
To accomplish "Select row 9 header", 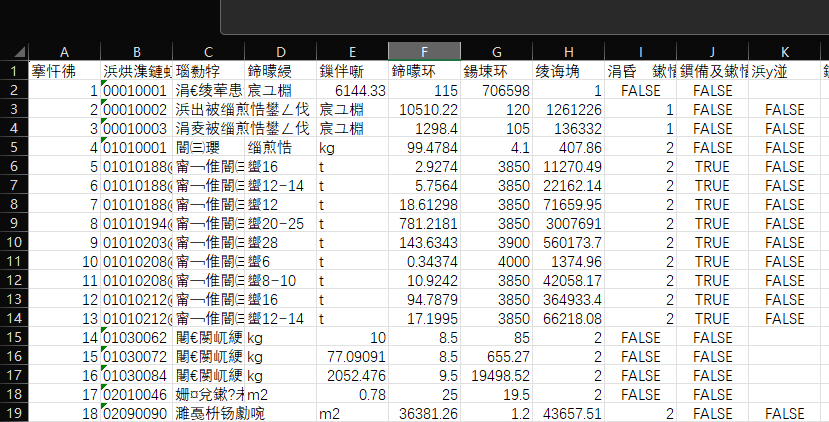I will tap(14, 223).
